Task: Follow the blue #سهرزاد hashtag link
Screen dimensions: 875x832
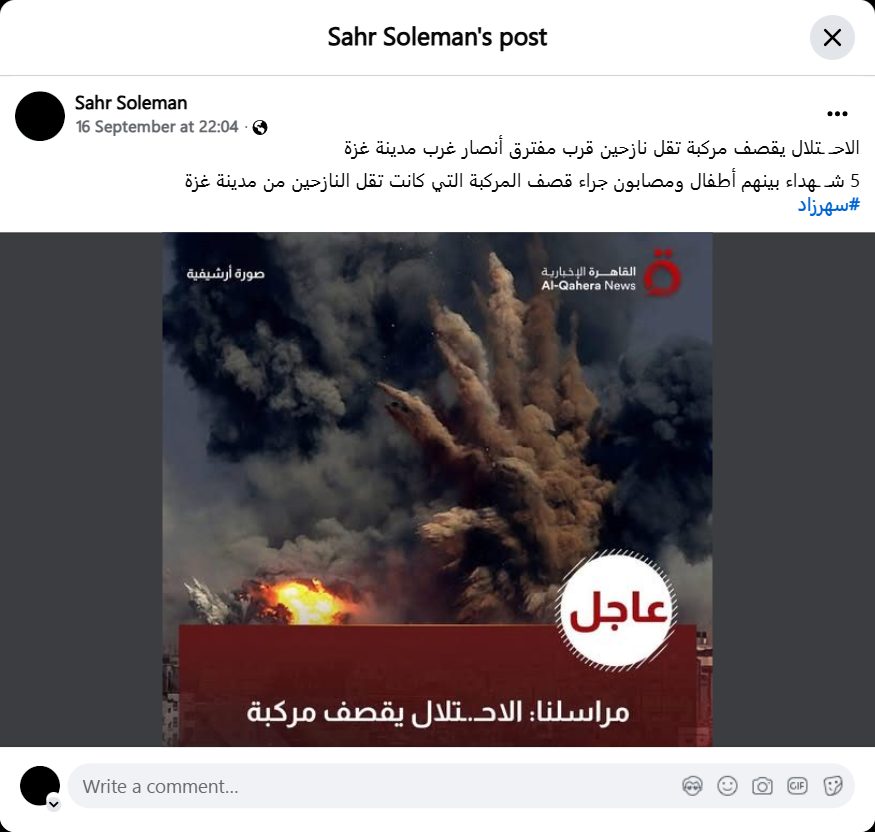Action: [x=828, y=205]
